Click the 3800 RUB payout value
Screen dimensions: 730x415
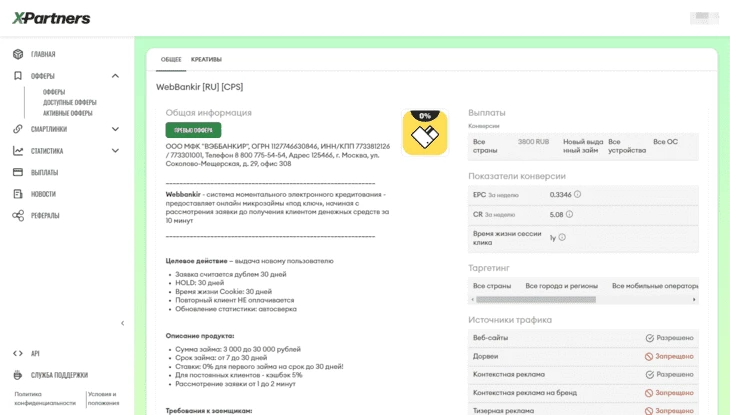(534, 142)
